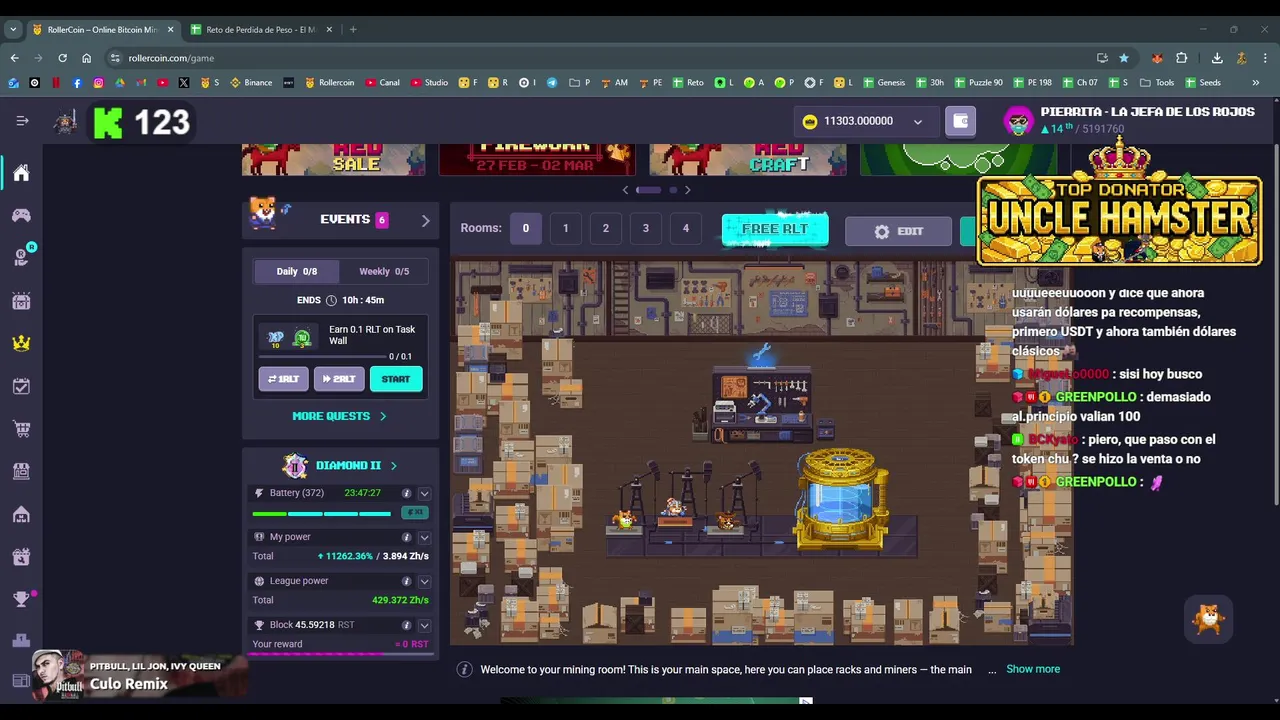Viewport: 1280px width, 720px height.
Task: Open Diamond II league details arrow
Action: click(393, 466)
